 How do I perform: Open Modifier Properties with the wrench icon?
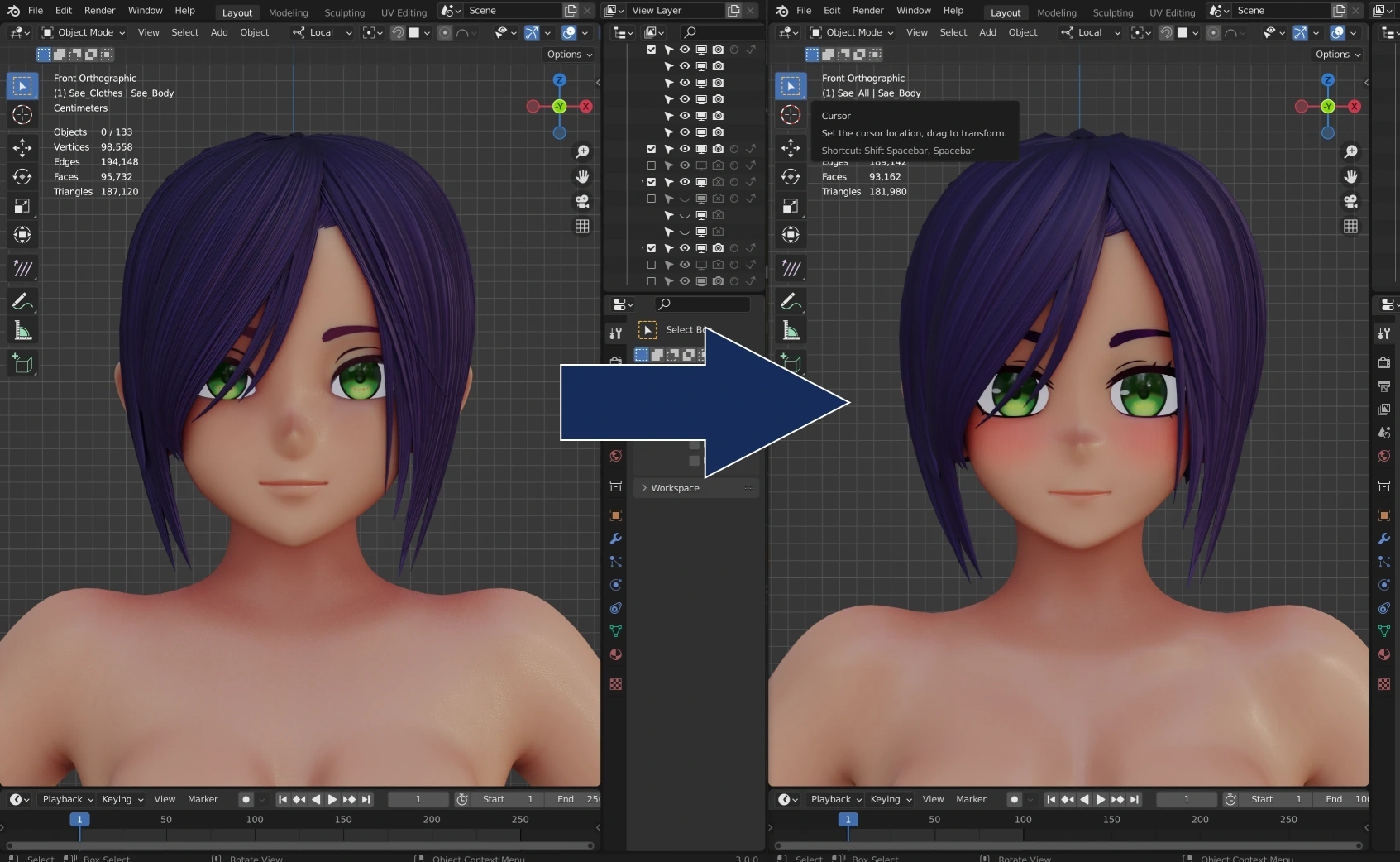pos(615,539)
